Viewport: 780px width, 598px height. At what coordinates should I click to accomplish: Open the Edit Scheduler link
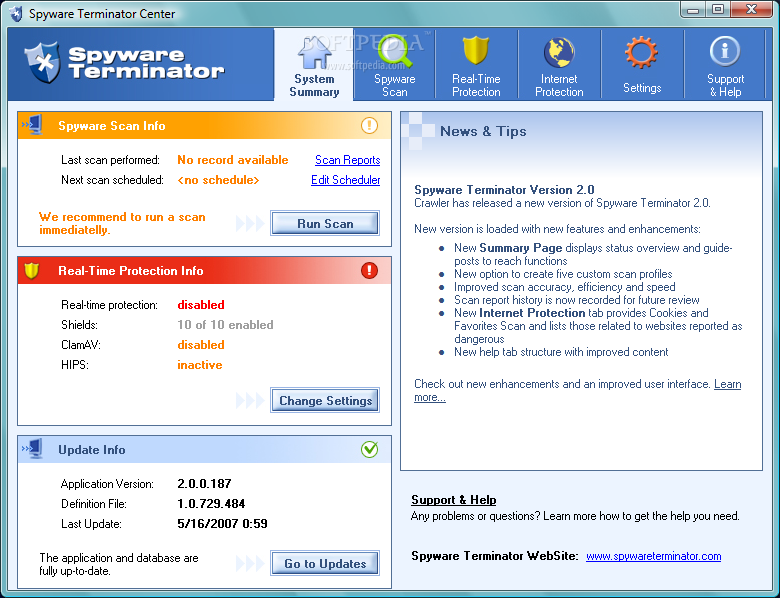[346, 180]
